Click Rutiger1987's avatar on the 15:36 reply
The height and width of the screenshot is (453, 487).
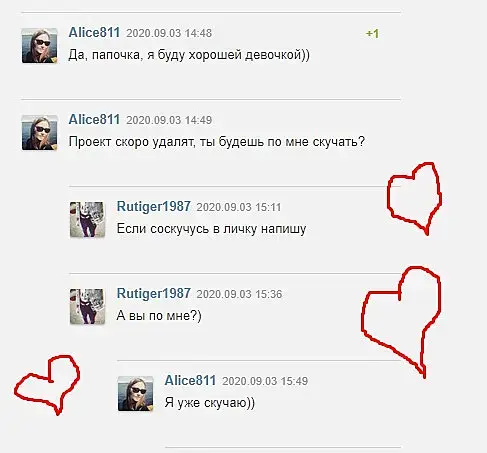click(x=87, y=307)
